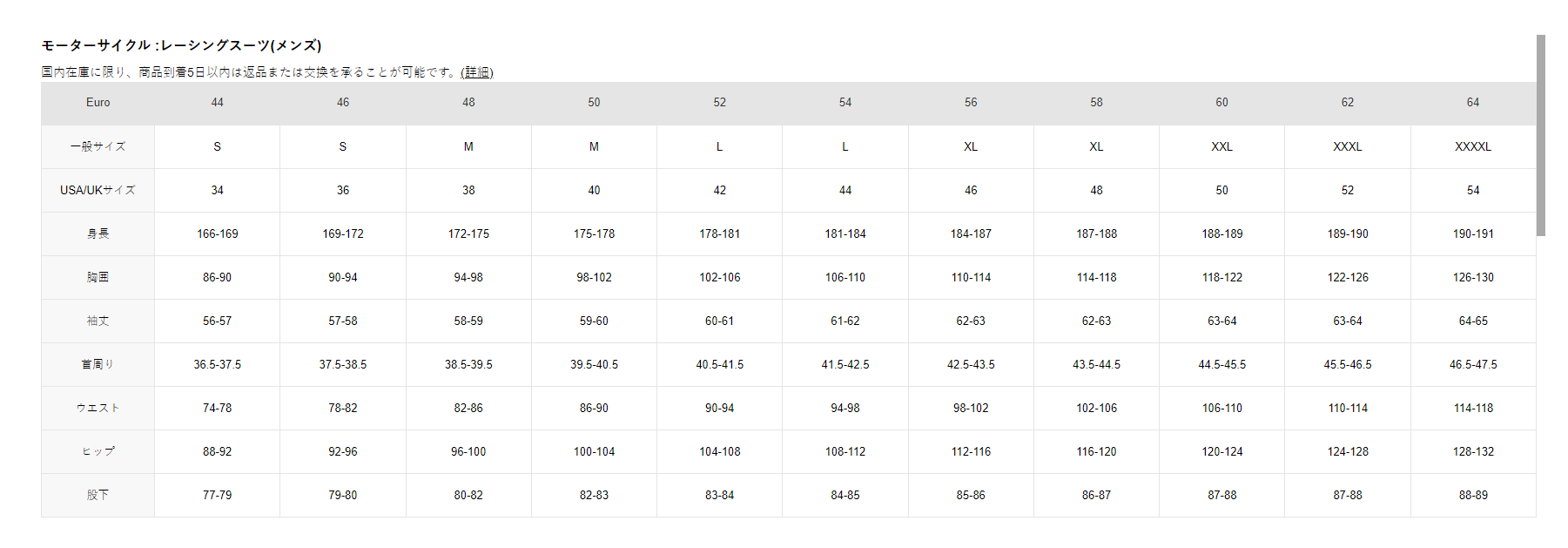
Task: Click the 一般サイズ row label
Action: pos(98,146)
